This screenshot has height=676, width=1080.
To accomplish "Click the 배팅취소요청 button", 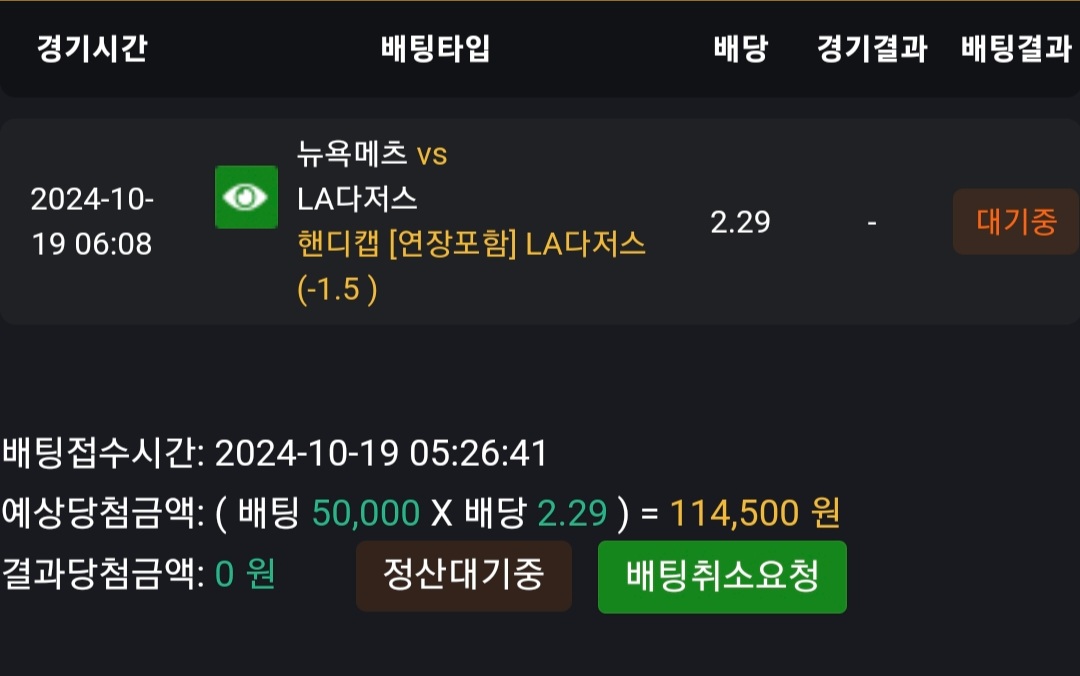I will [x=722, y=576].
